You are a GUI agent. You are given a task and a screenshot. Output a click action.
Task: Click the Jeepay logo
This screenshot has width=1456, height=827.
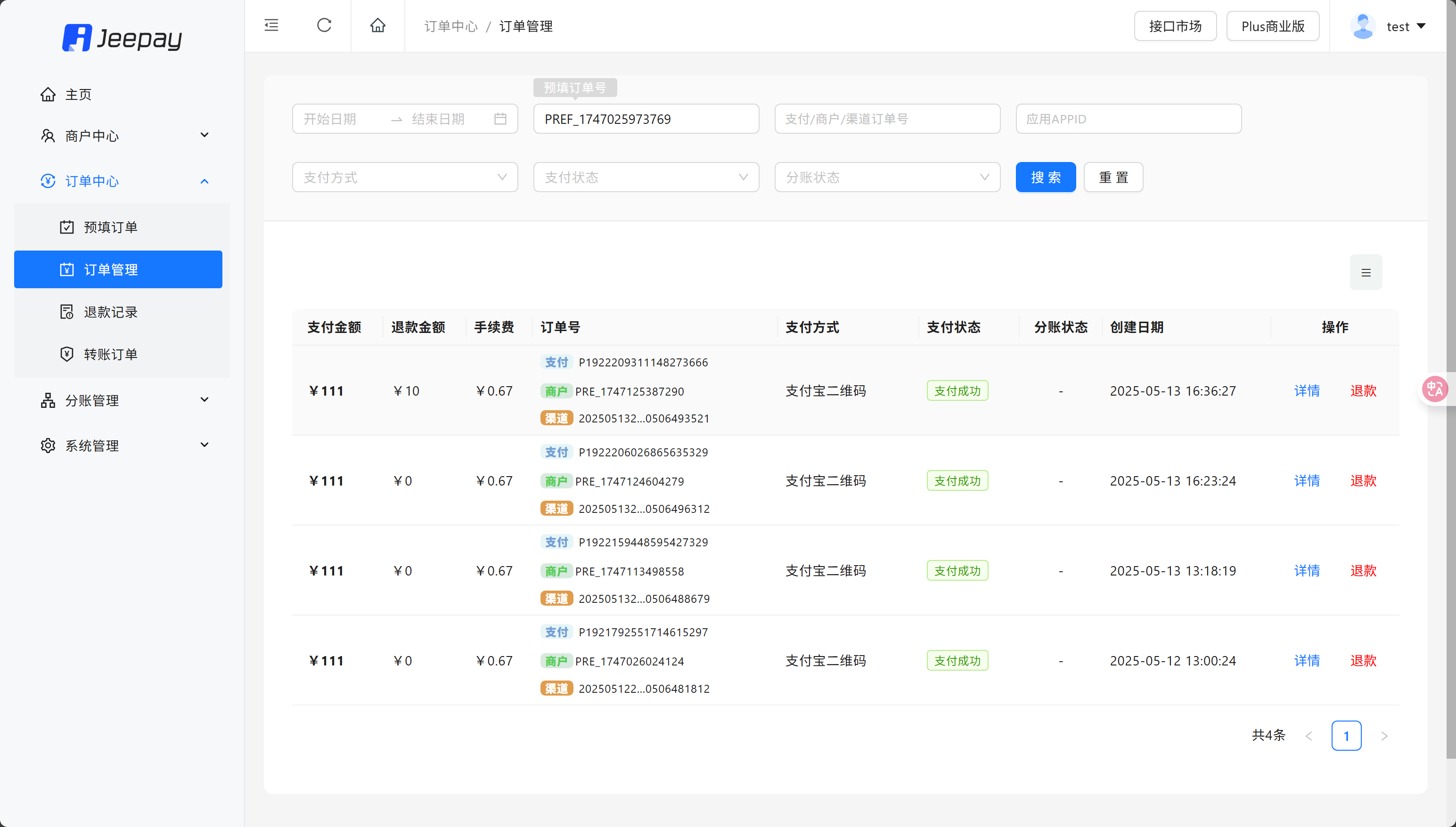click(x=122, y=38)
